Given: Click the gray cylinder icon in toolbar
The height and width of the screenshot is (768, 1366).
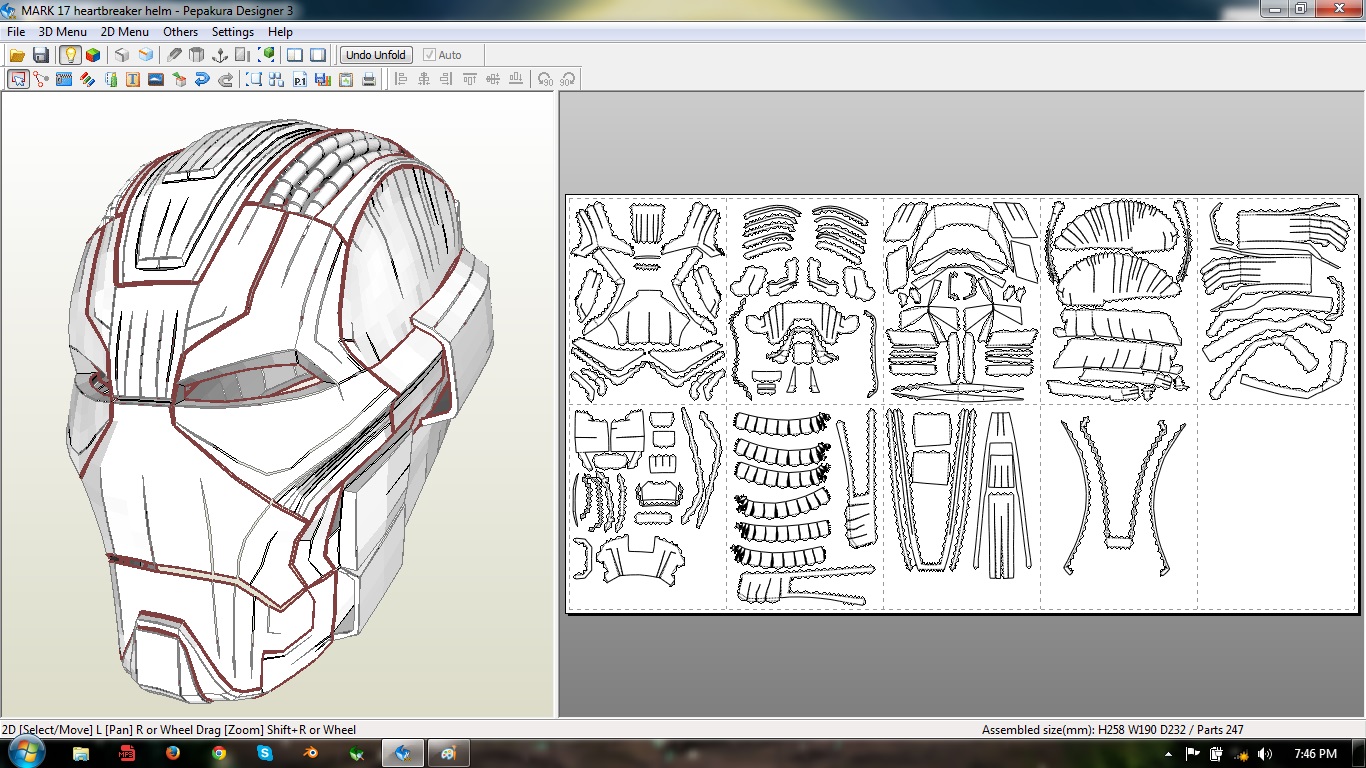Looking at the screenshot, I should 197,55.
